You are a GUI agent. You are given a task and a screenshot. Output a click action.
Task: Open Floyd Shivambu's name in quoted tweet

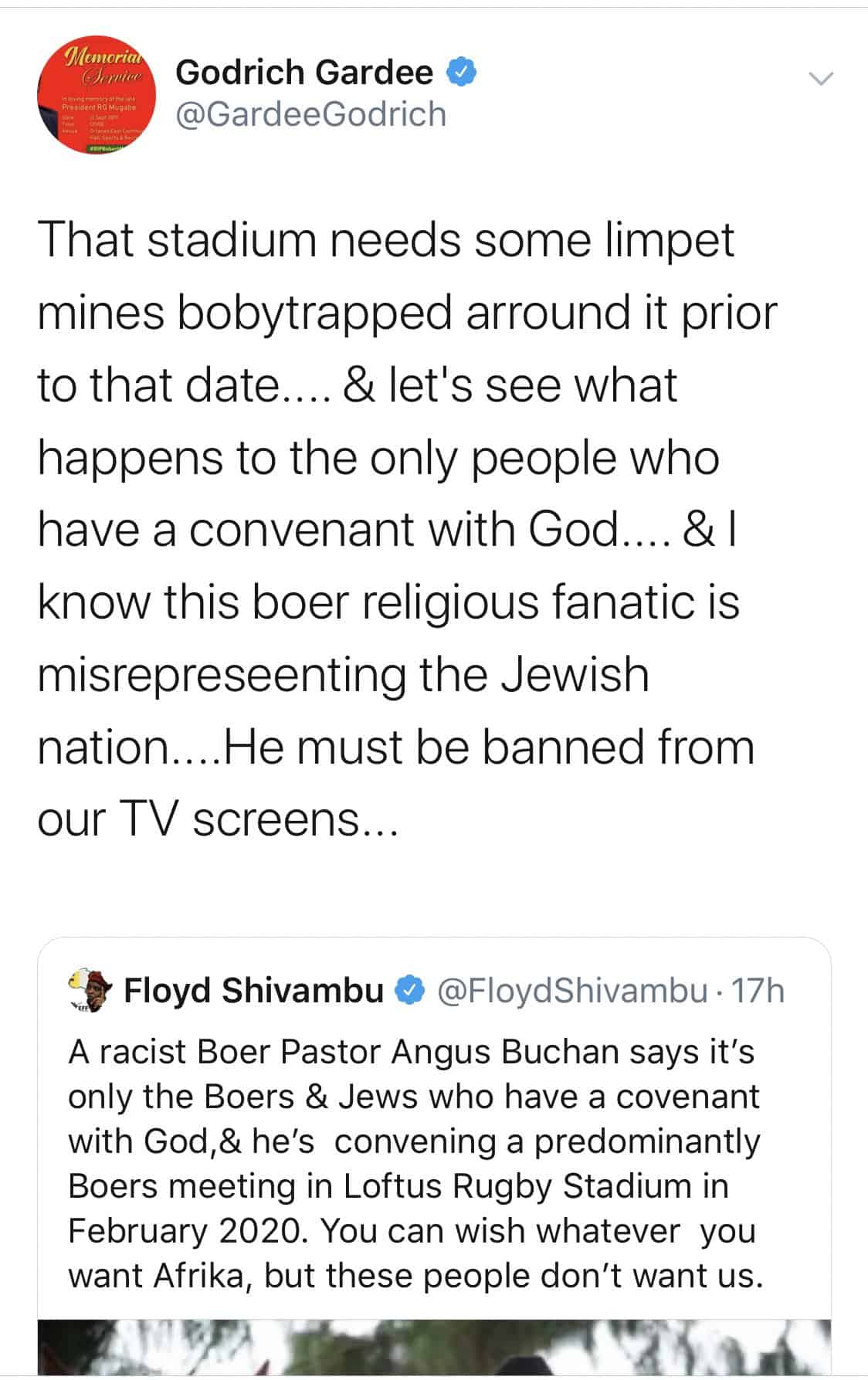254,990
